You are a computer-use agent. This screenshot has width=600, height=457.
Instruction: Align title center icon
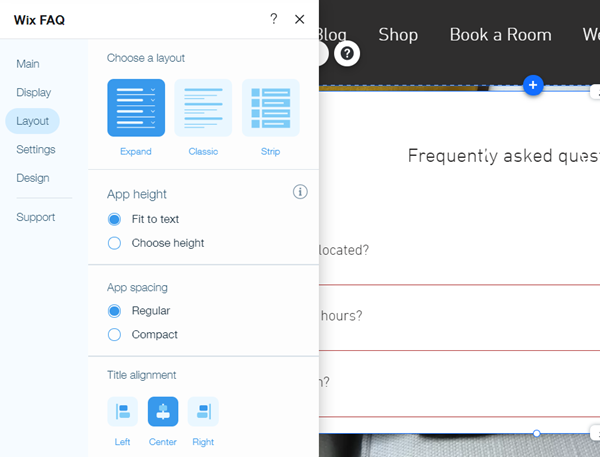163,411
